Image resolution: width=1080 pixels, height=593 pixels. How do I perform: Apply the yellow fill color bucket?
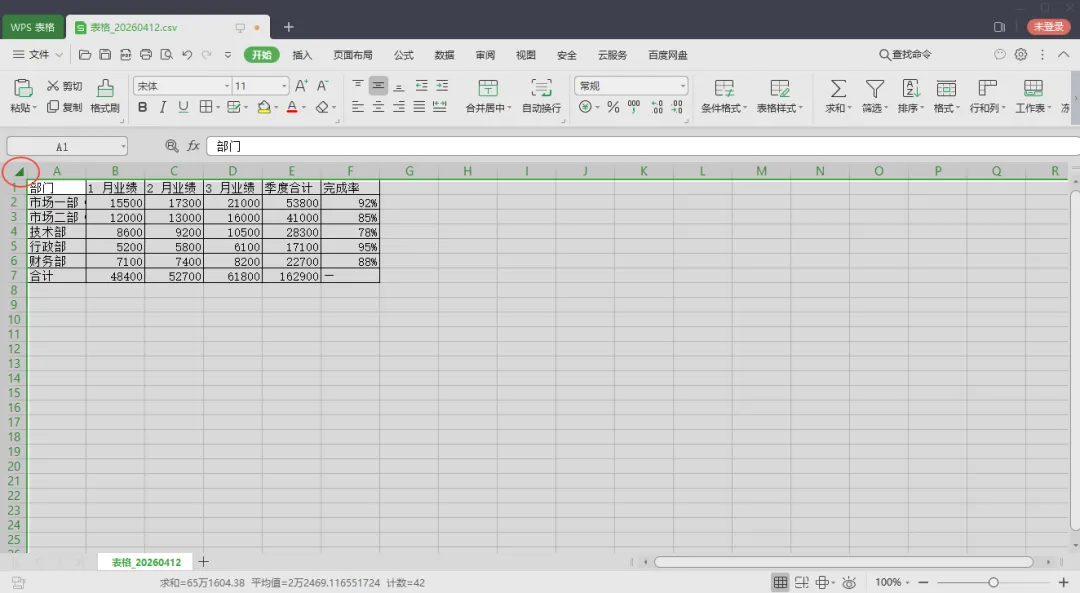pos(264,107)
